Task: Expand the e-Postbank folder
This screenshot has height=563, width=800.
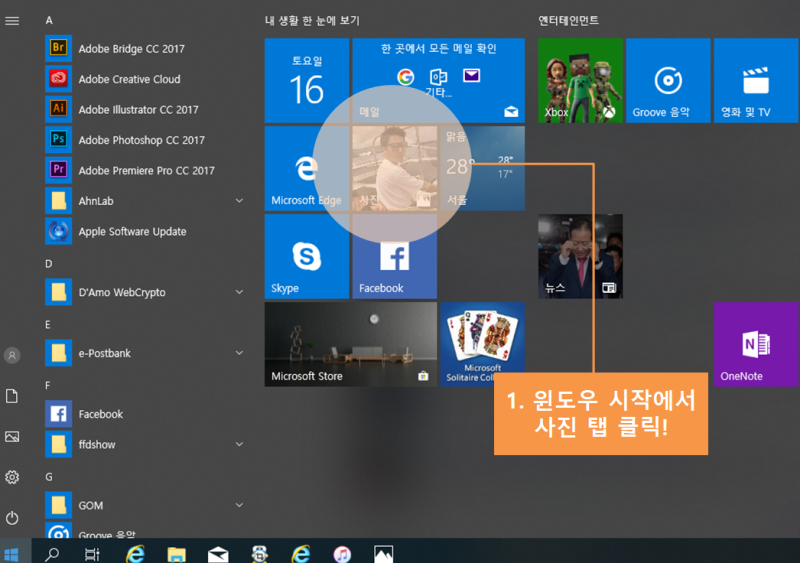Action: (x=239, y=353)
